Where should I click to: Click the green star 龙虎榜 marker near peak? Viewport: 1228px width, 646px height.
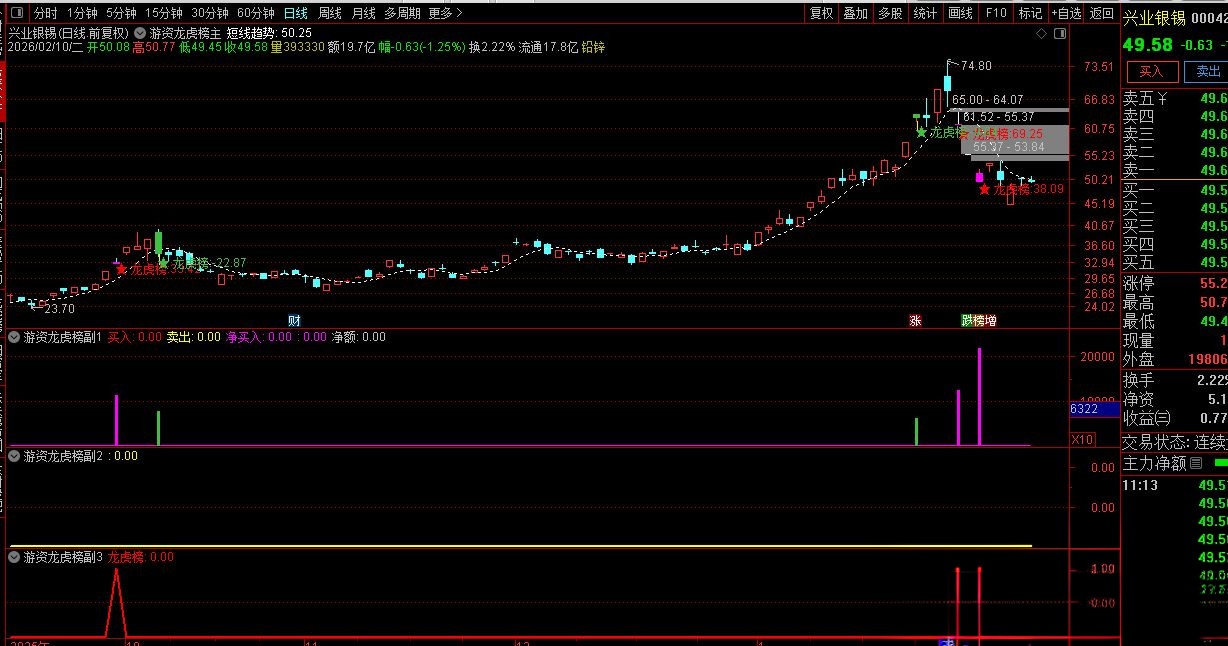(921, 132)
